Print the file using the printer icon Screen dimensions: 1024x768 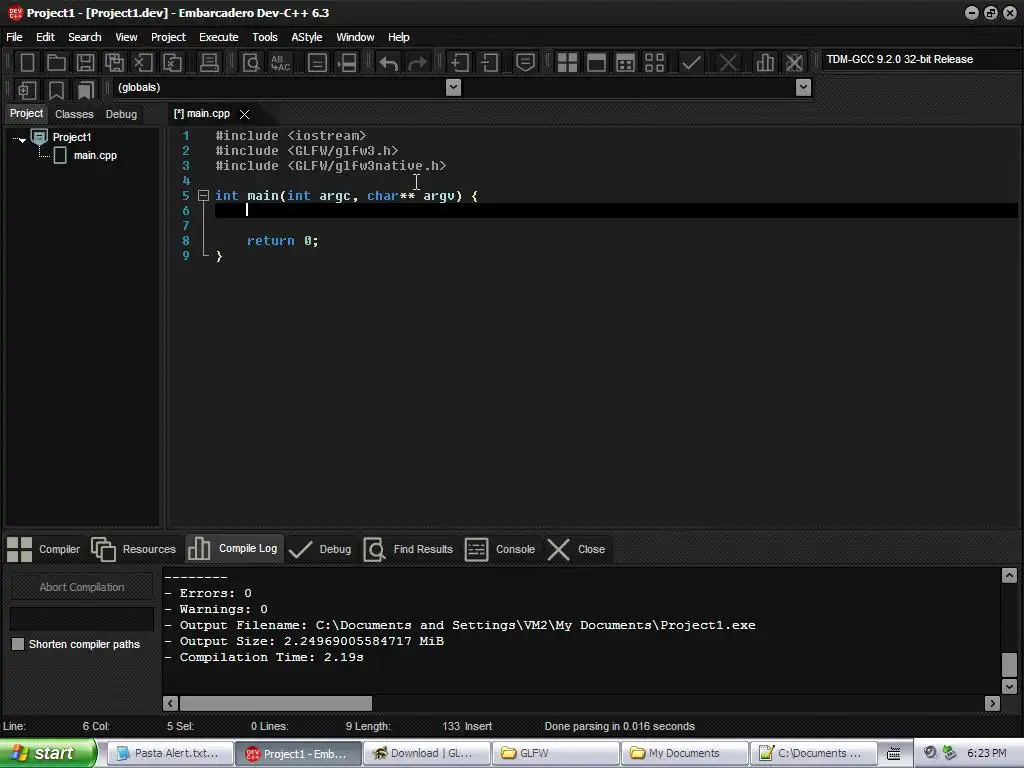point(209,63)
